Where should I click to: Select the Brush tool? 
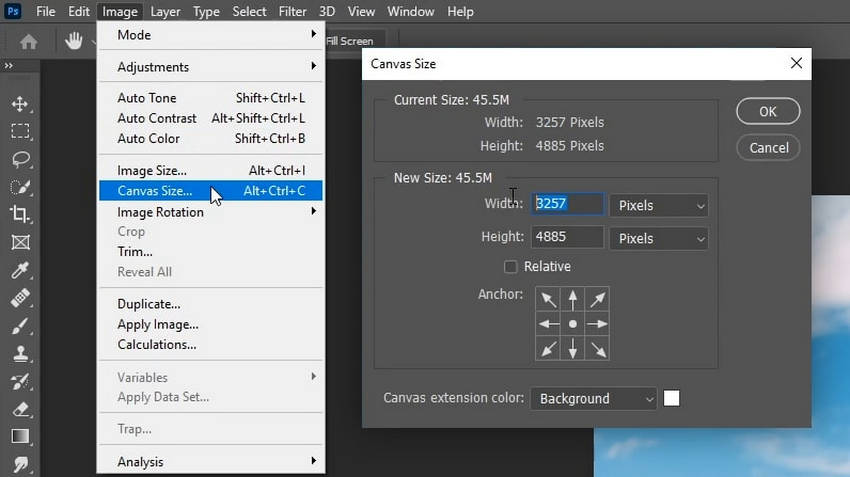pos(20,326)
